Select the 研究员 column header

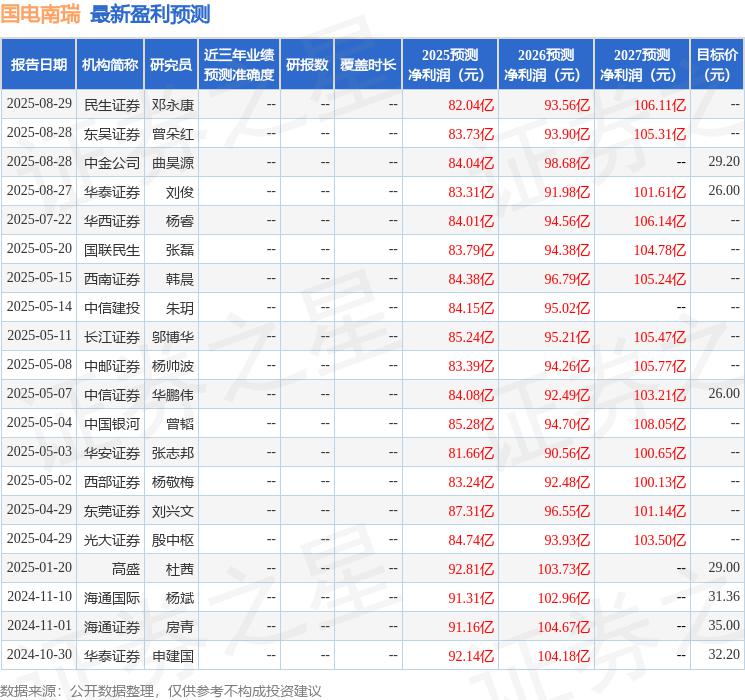tap(171, 65)
